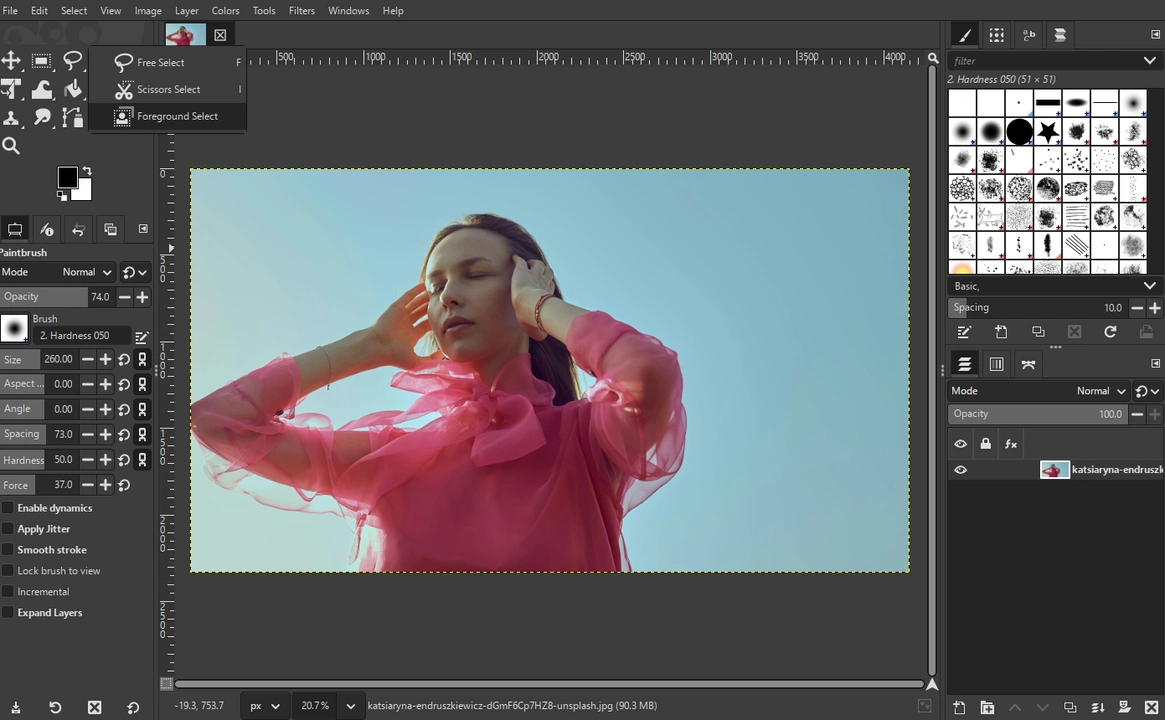Hide the katsiaryna-endruszkiewicz layer via eye icon
Screen dimensions: 1165x720
click(961, 470)
